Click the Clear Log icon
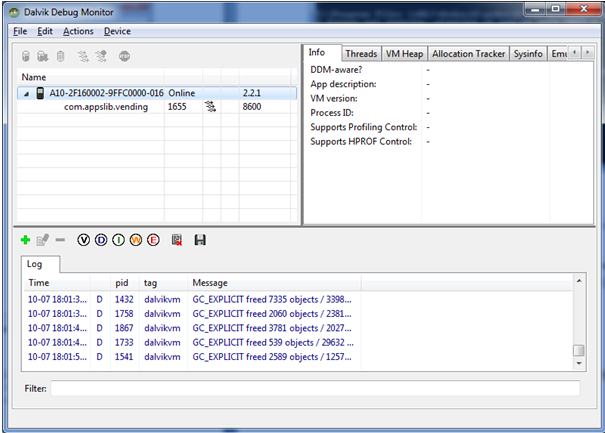 (177, 240)
